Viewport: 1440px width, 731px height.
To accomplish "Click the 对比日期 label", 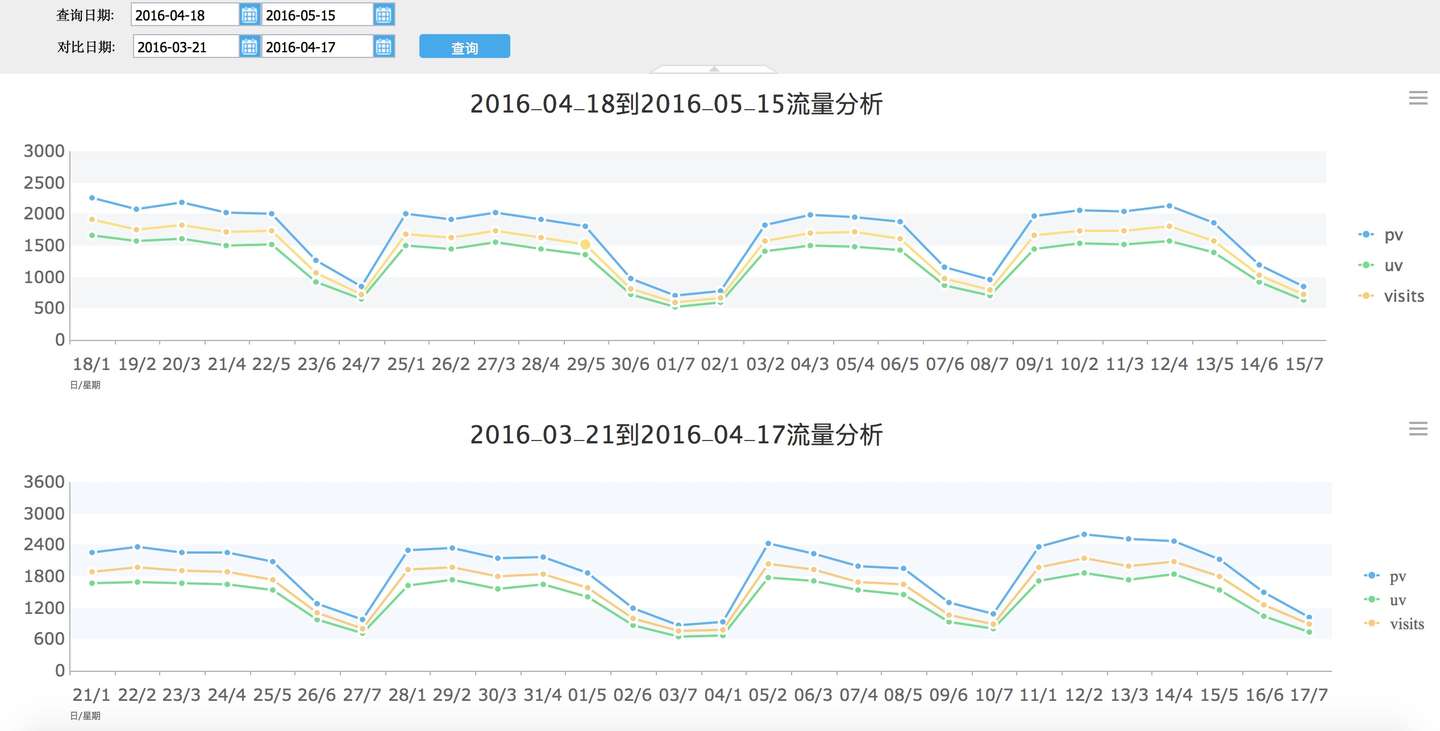I will [x=85, y=46].
